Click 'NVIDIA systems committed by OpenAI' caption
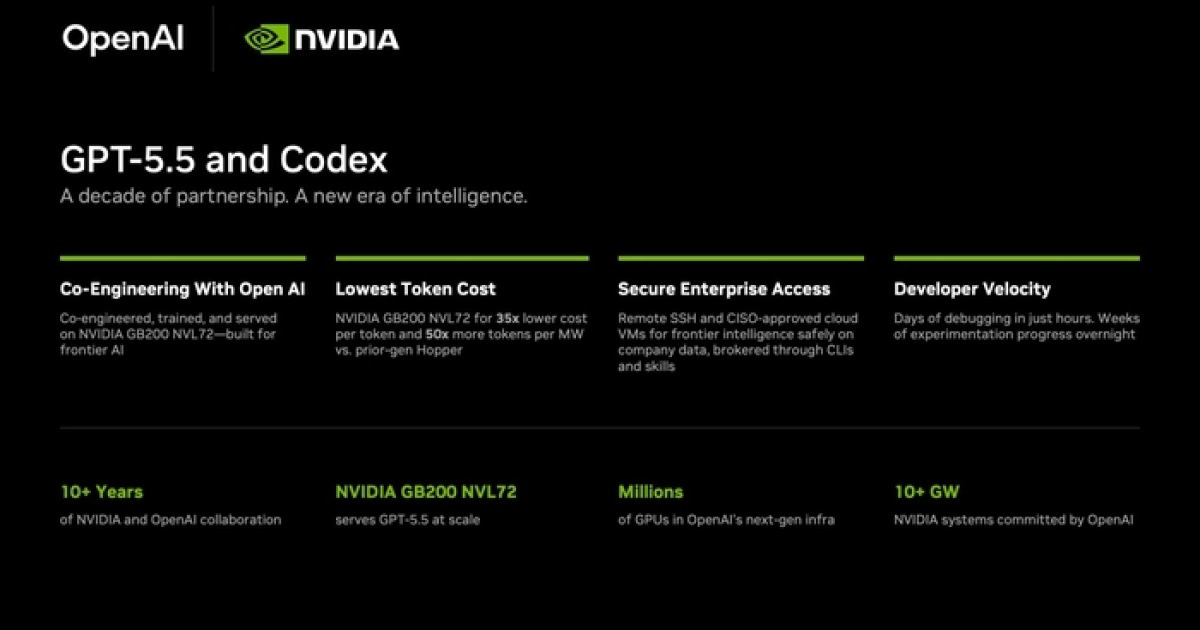Image resolution: width=1200 pixels, height=630 pixels. tap(1013, 520)
